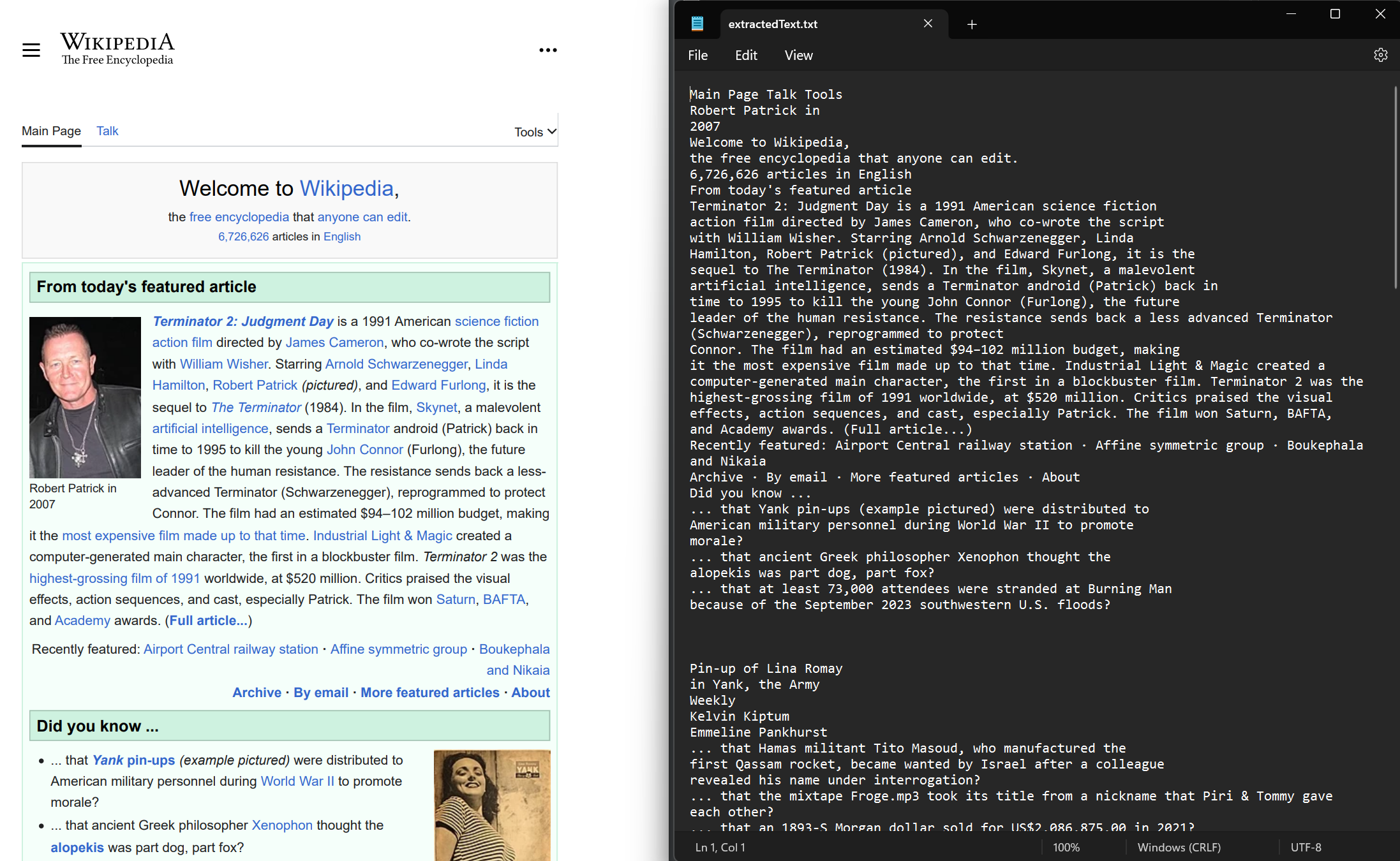Click the Notepad app icon
Screen dimensions: 1400x861
[697, 24]
